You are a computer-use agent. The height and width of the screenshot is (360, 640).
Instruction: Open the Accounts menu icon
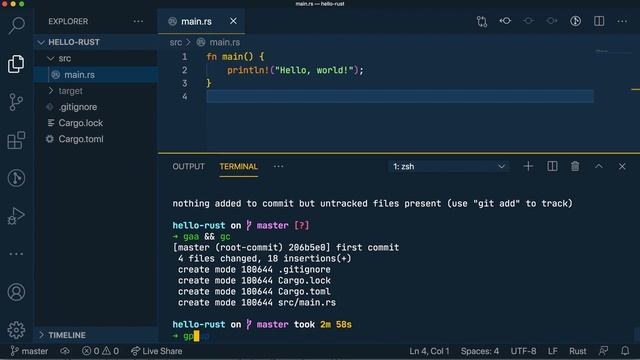click(x=16, y=292)
